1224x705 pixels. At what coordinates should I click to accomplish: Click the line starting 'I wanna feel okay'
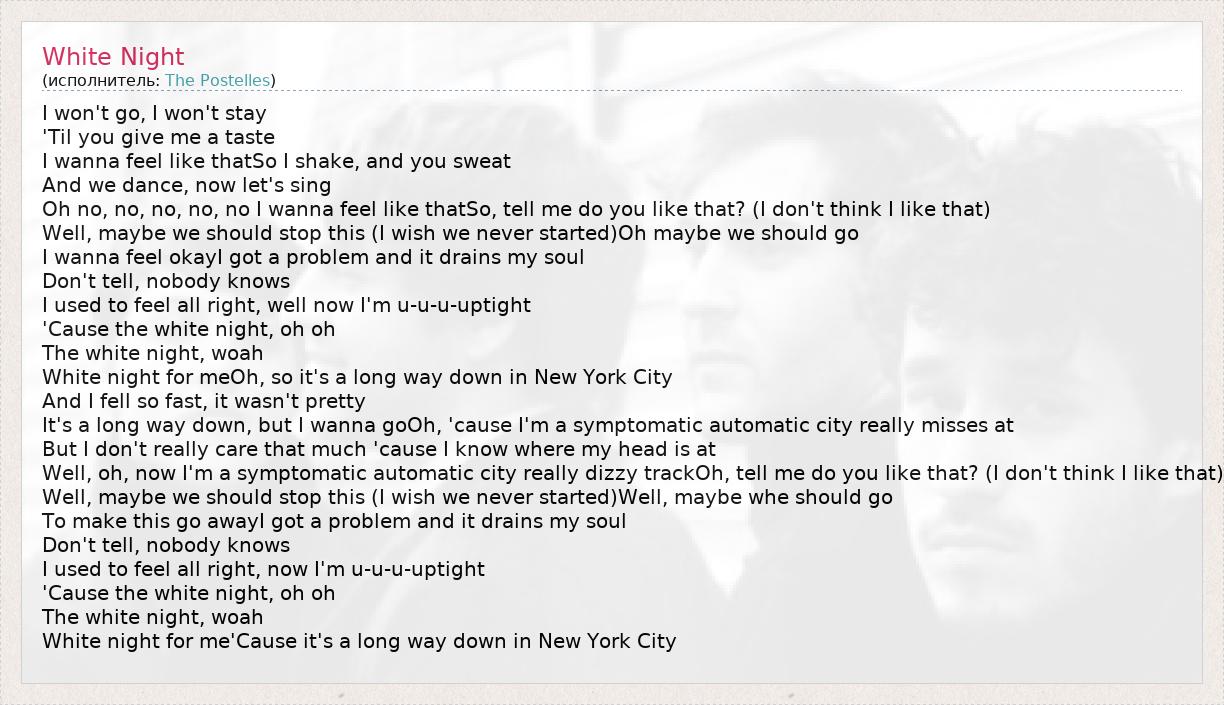(313, 257)
